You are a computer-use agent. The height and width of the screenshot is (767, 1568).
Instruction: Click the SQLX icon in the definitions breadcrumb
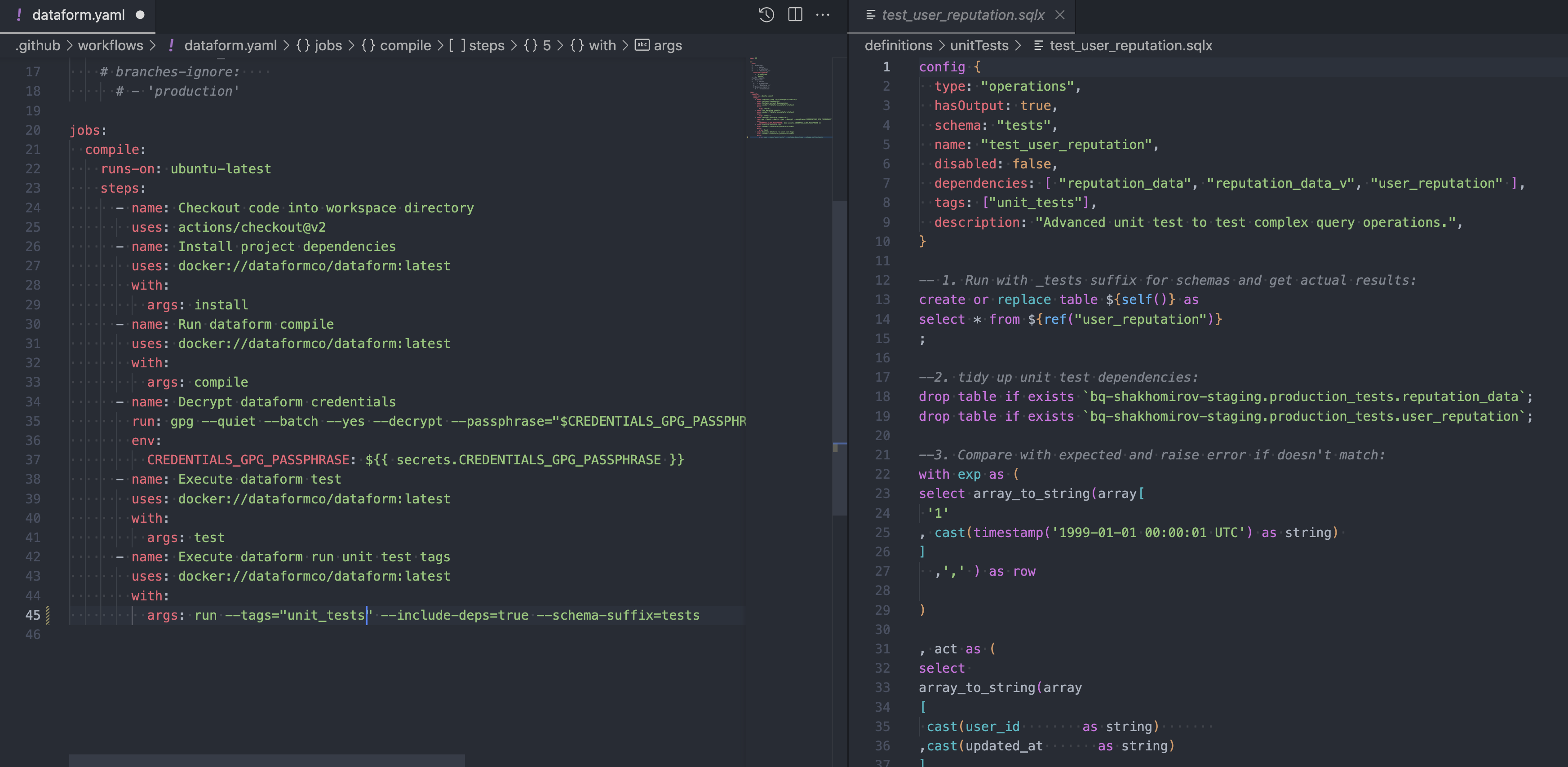(x=1038, y=45)
